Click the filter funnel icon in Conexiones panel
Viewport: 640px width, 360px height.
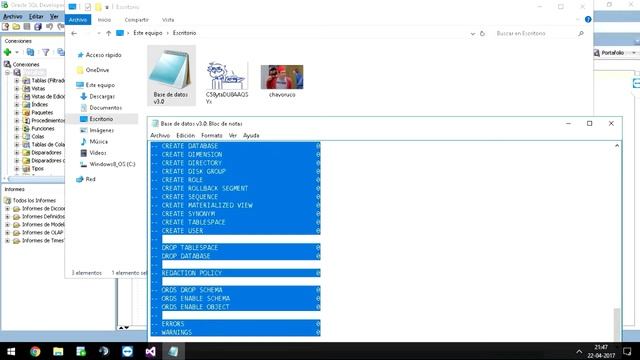coord(46,52)
